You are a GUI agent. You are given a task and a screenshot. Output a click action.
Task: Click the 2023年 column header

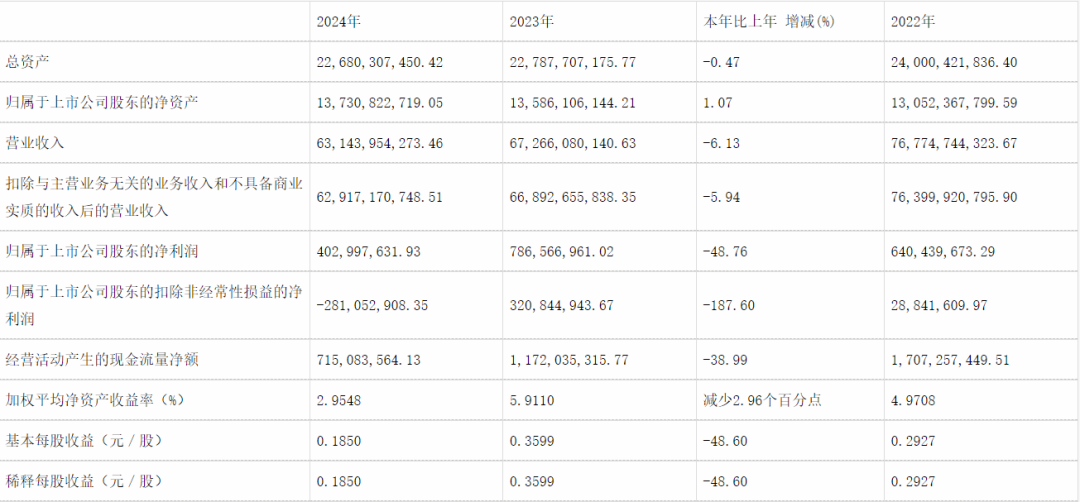[532, 21]
